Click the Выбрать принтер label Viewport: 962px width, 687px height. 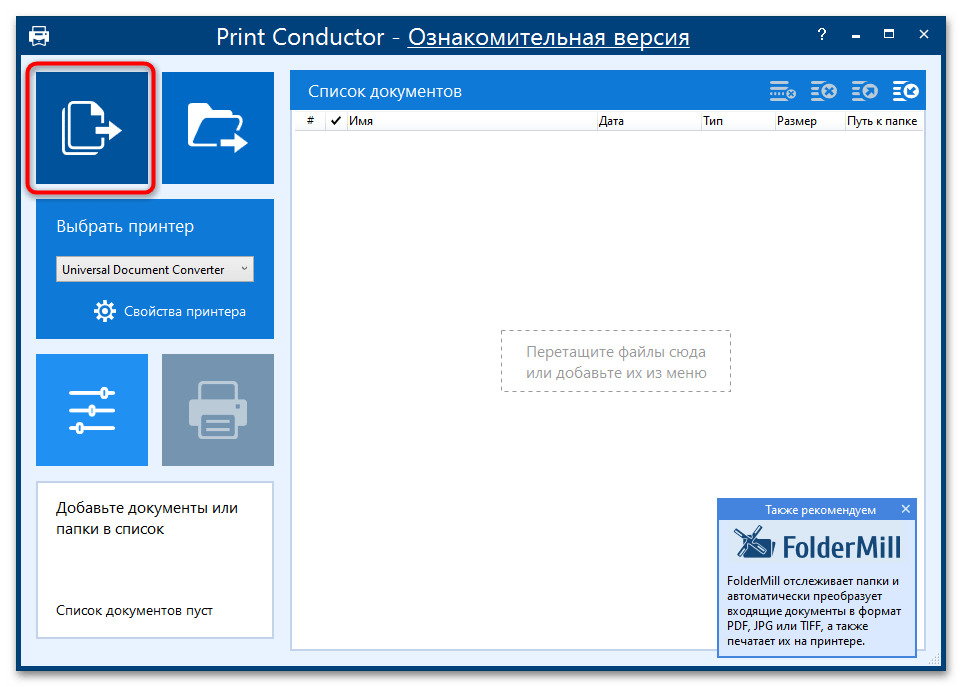(125, 226)
